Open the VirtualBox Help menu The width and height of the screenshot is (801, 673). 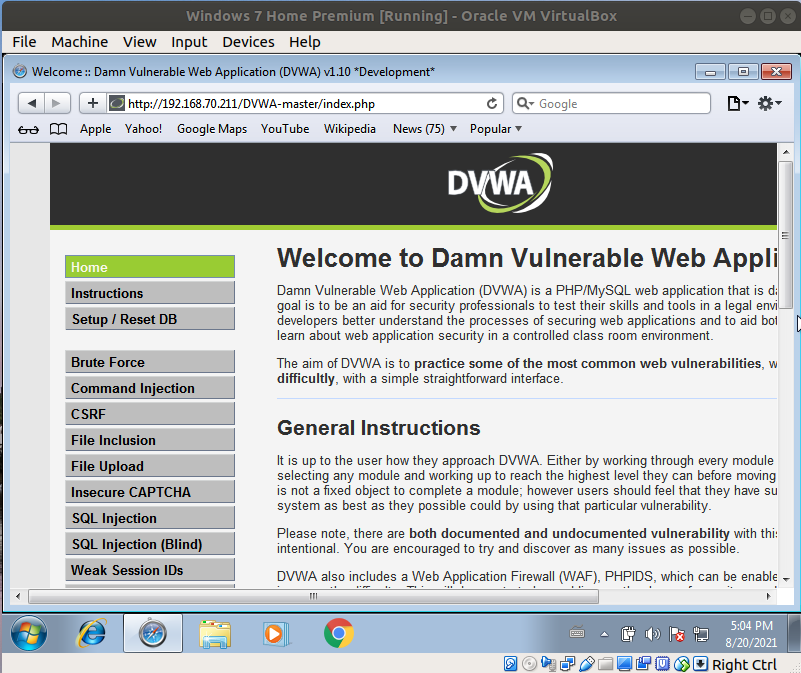(x=304, y=42)
